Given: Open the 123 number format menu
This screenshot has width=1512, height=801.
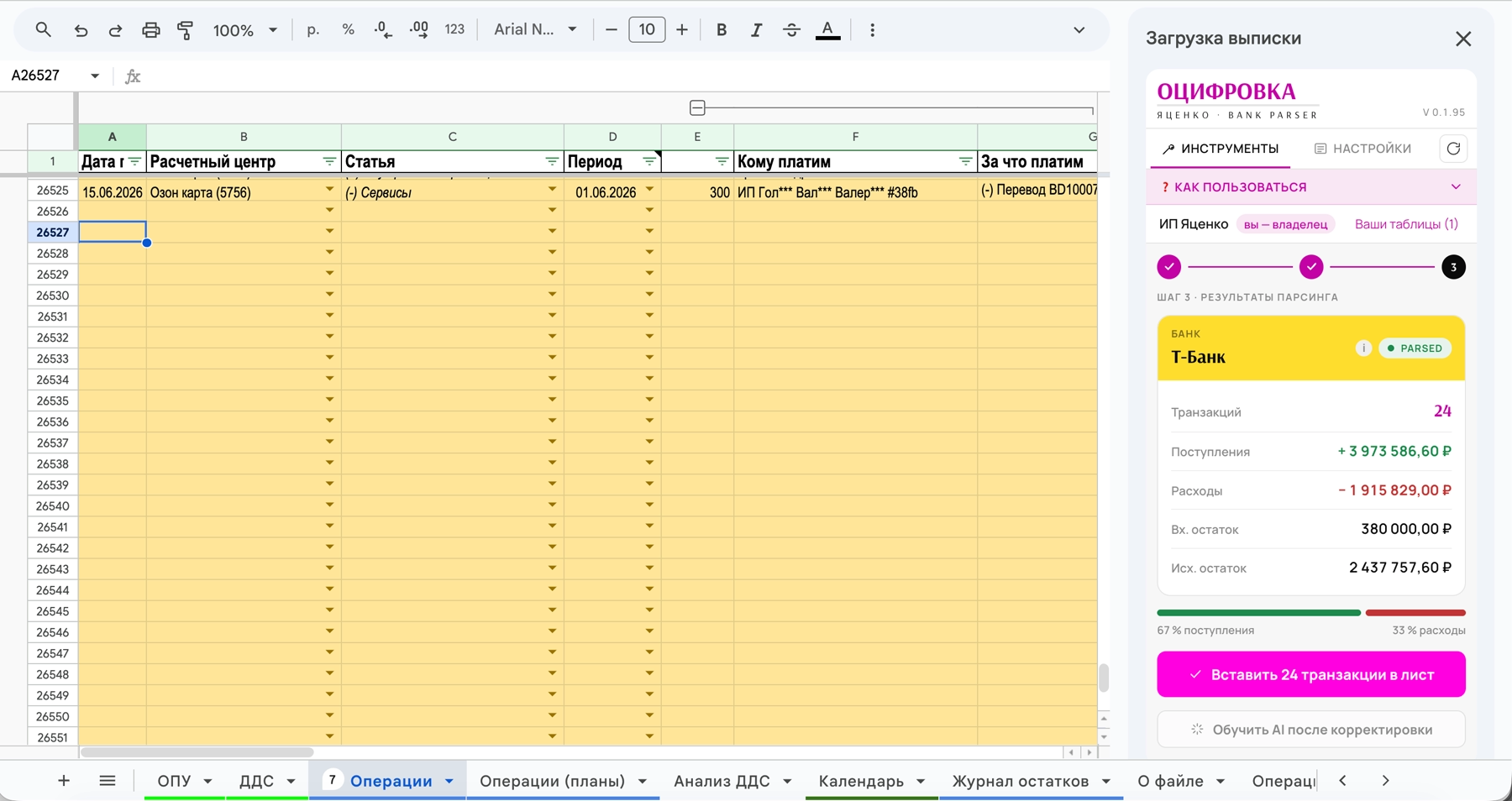Looking at the screenshot, I should [x=454, y=29].
